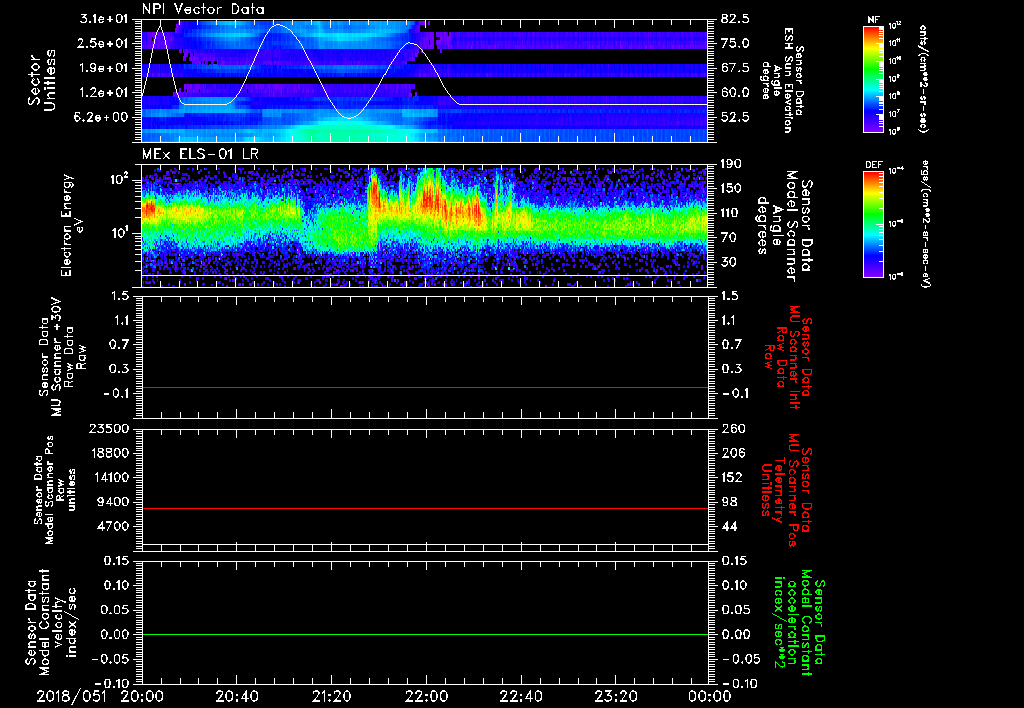Viewport: 1024px width, 708px height.
Task: Click the 152 telemetry tick label
Action: point(732,477)
